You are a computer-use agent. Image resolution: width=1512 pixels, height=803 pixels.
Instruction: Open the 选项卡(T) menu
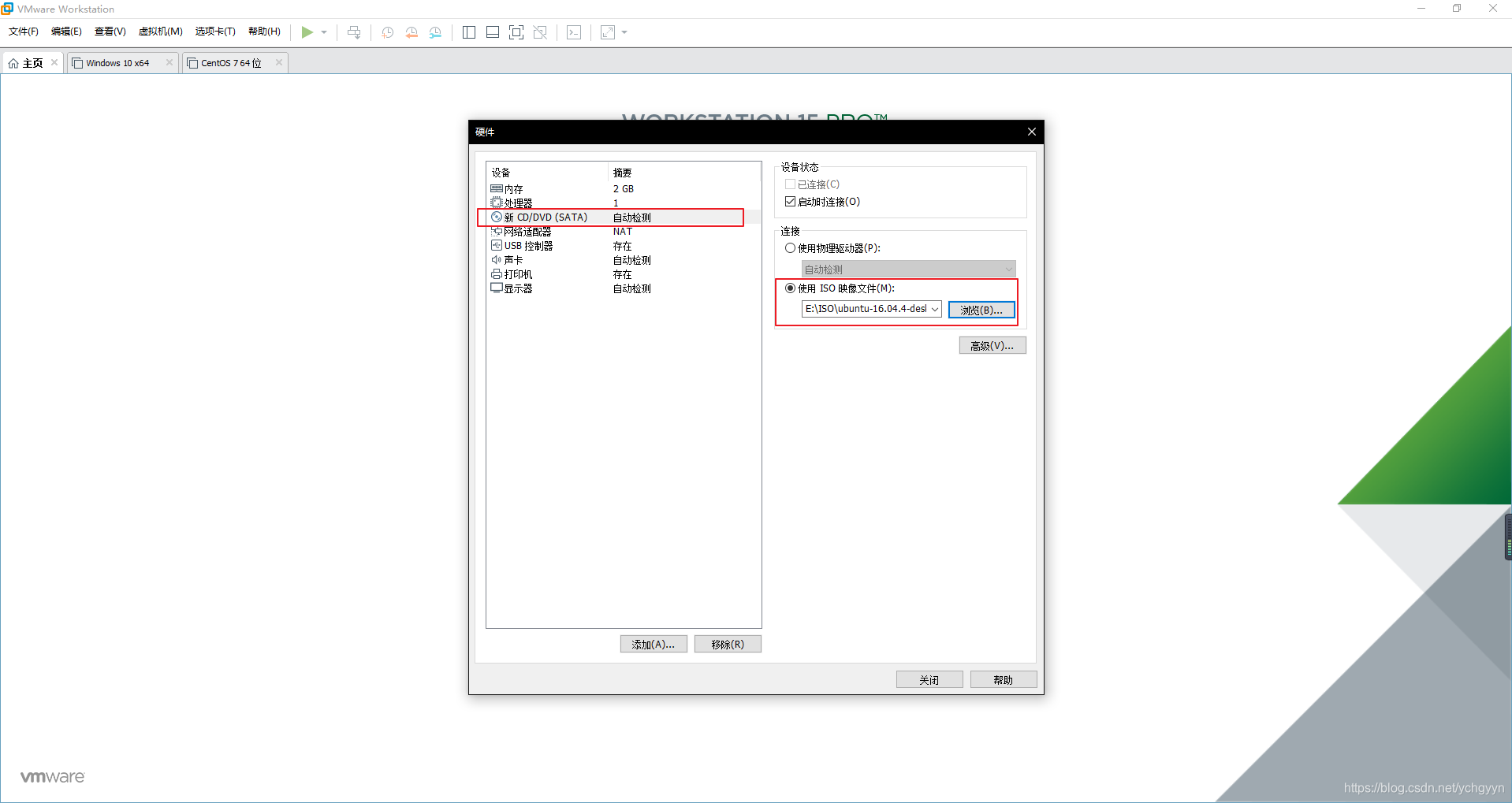[215, 32]
